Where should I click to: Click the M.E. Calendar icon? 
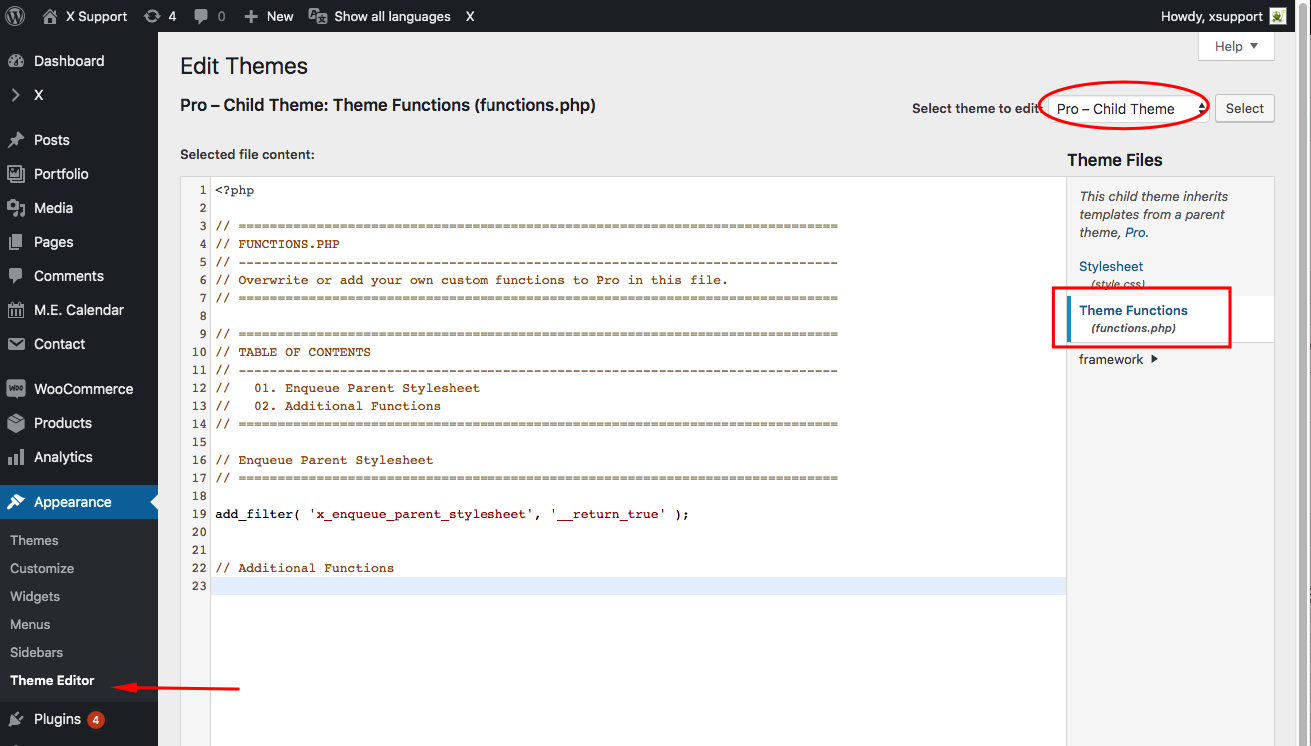16,310
